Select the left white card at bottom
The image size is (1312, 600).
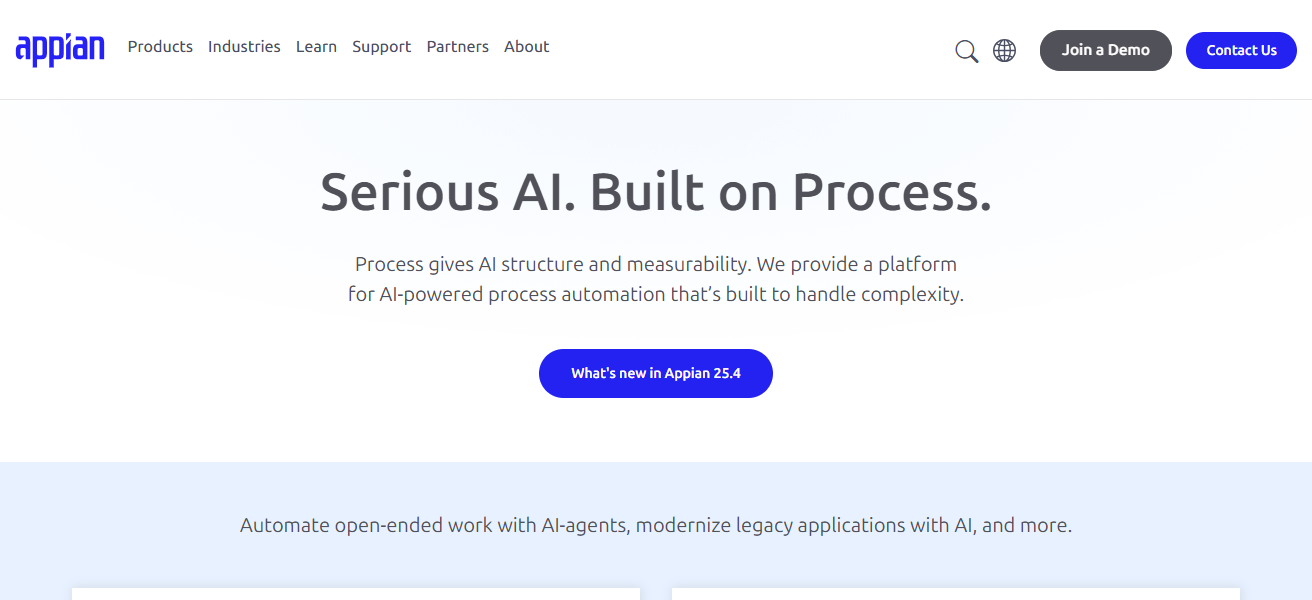(355, 593)
